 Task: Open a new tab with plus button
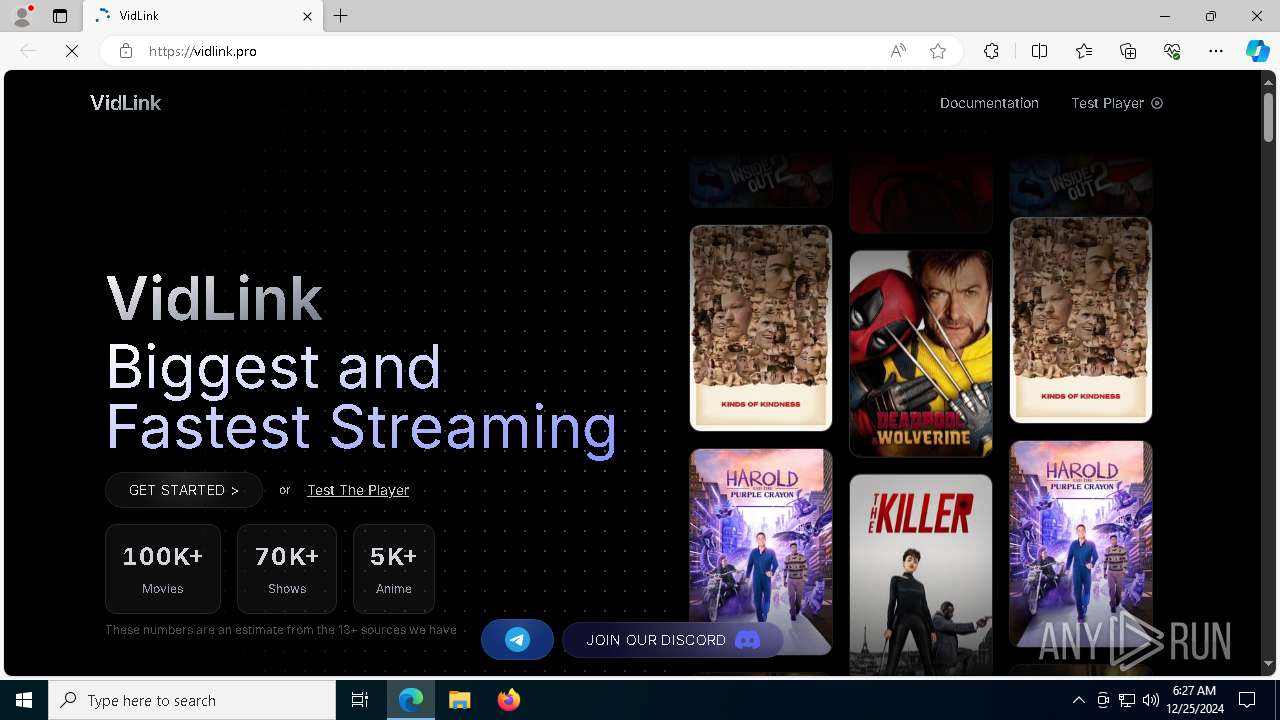tap(341, 16)
